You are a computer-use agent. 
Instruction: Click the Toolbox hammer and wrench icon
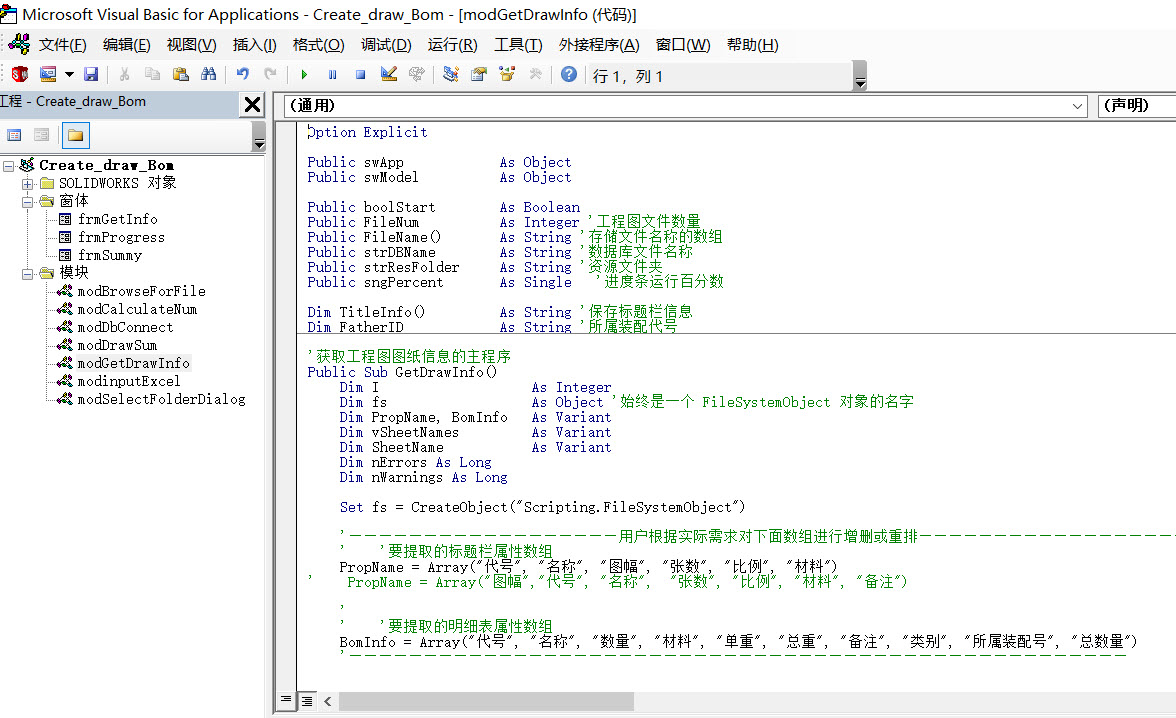point(536,74)
